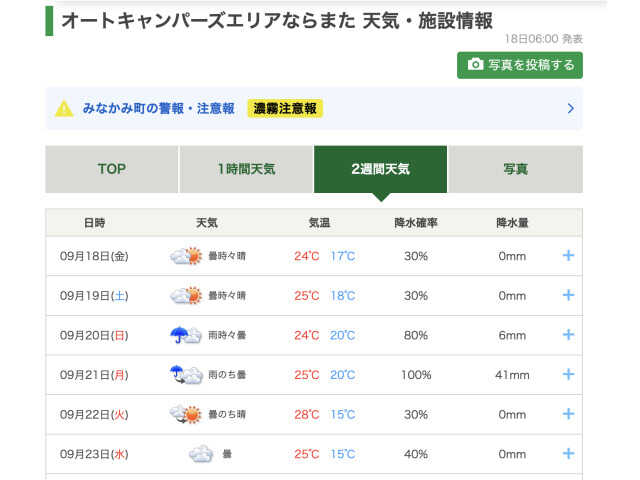640x480 pixels.
Task: Click the cloudy-sunny weather icon for 09月18日
Action: tap(186, 256)
